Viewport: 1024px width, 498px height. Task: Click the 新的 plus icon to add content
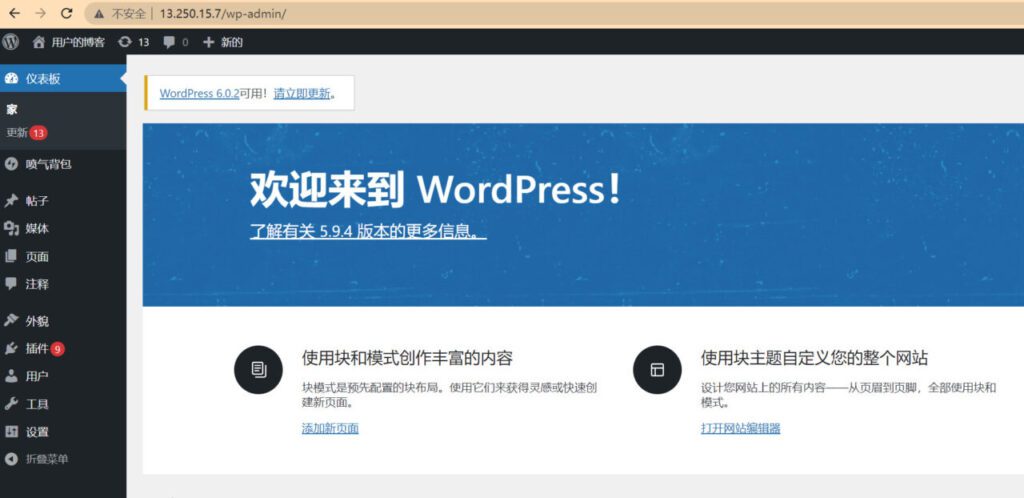209,42
